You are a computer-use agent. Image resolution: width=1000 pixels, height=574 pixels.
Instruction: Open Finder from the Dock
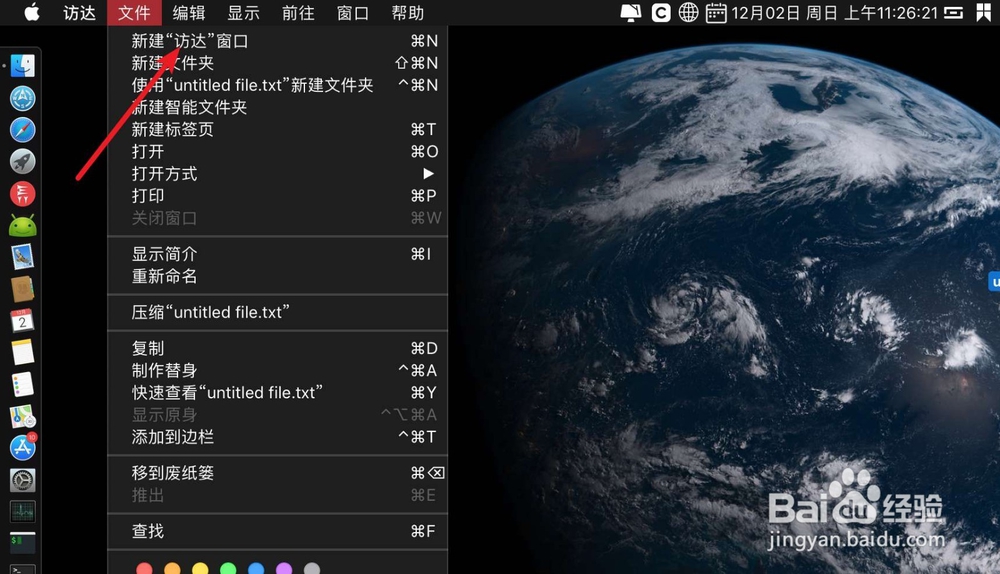[23, 66]
